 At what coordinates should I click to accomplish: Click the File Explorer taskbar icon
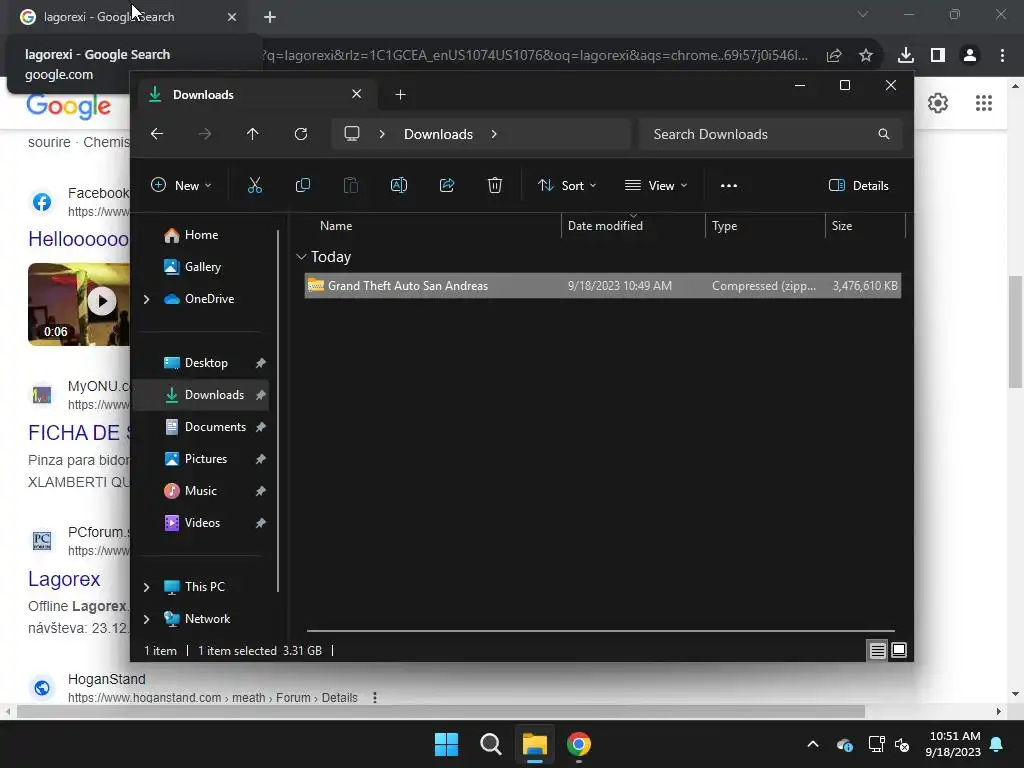pos(534,744)
